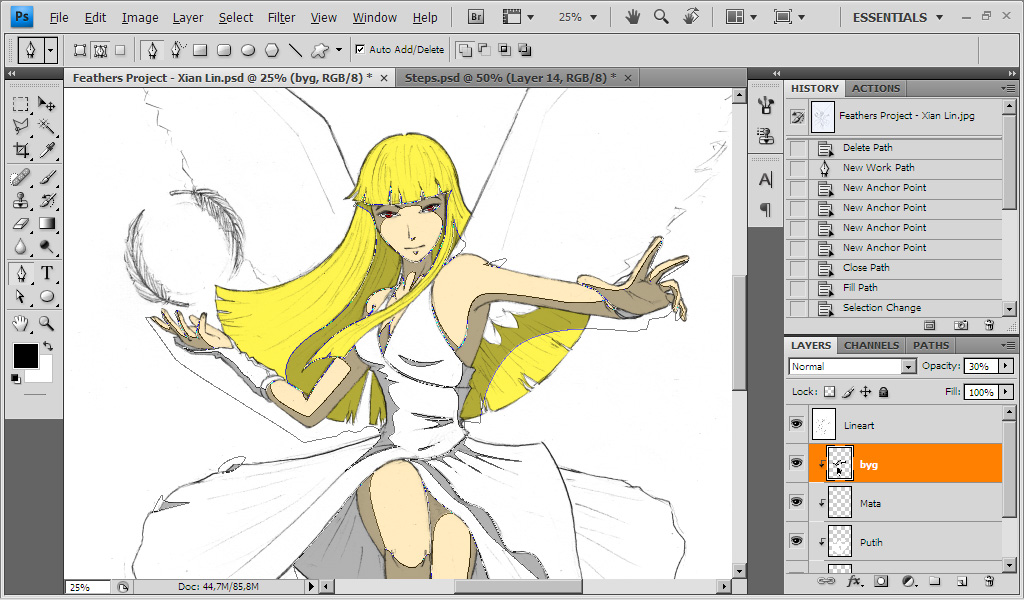1024x600 pixels.
Task: Choose Rectangle shape in options bar
Action: [x=200, y=50]
